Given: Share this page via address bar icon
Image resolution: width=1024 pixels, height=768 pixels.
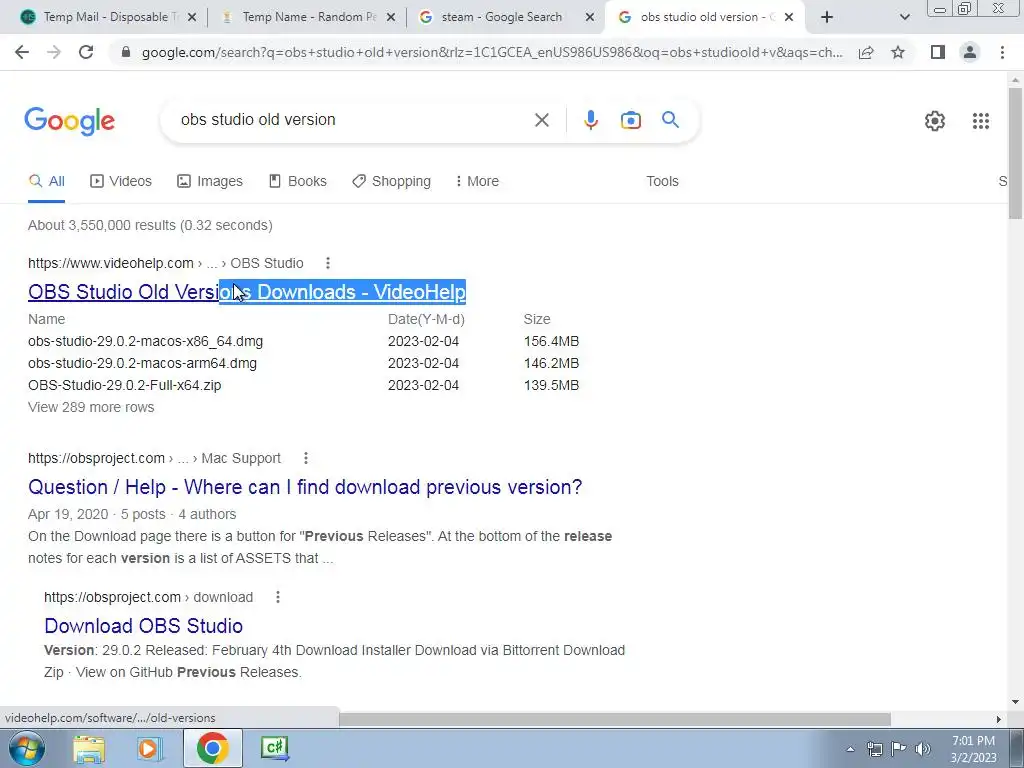Looking at the screenshot, I should (866, 52).
